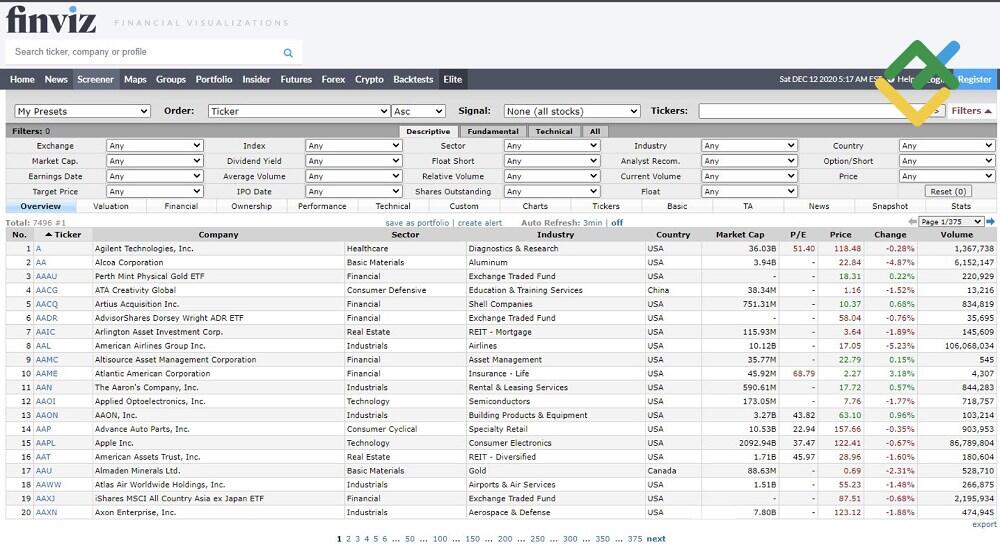Change sort direction in Asc dropdown
1000x552 pixels.
click(419, 111)
